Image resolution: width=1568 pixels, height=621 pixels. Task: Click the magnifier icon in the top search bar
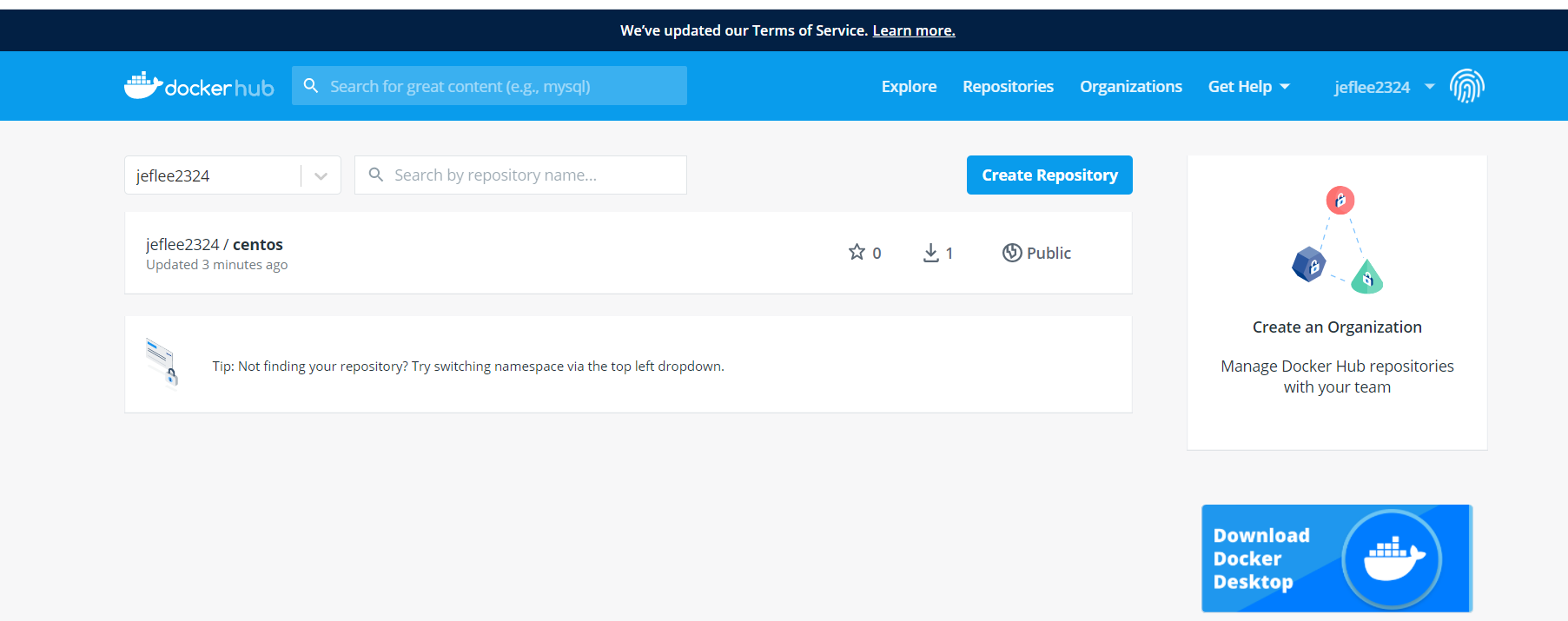[x=311, y=85]
